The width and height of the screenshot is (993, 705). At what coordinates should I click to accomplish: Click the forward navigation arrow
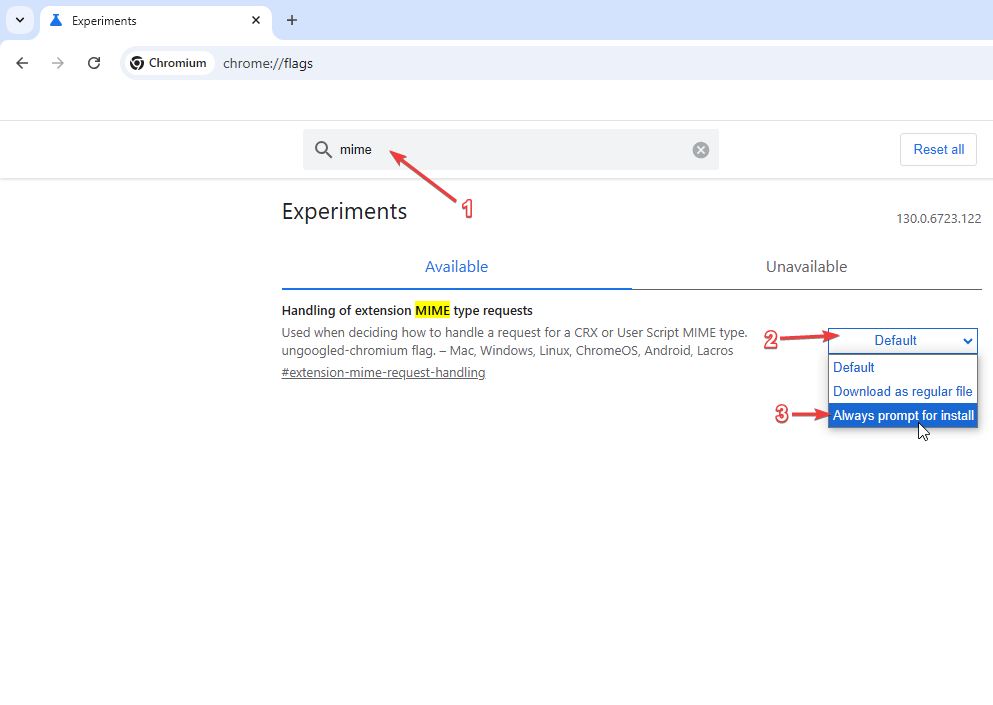[x=58, y=63]
